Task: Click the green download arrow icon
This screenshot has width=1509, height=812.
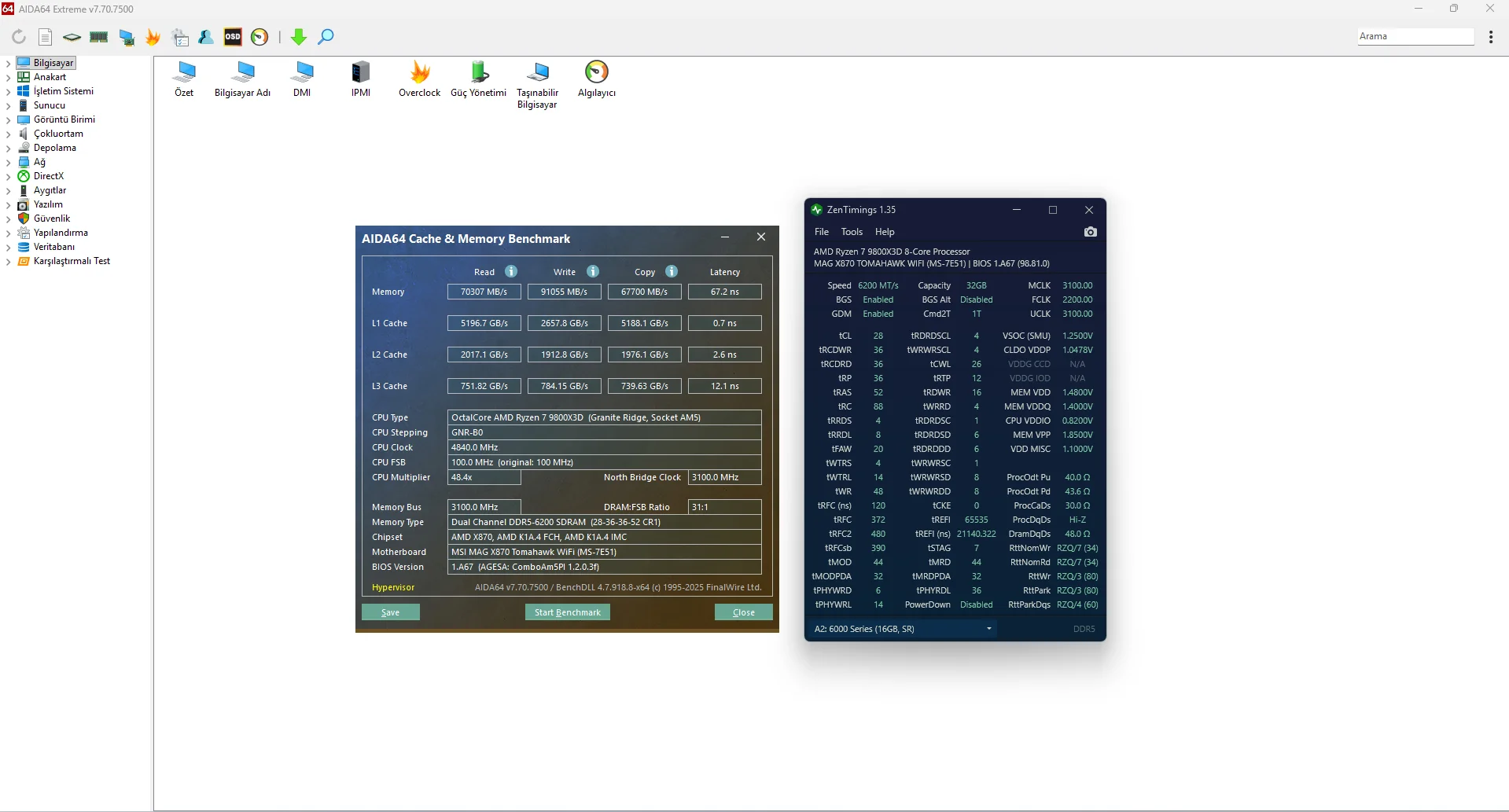Action: click(299, 37)
